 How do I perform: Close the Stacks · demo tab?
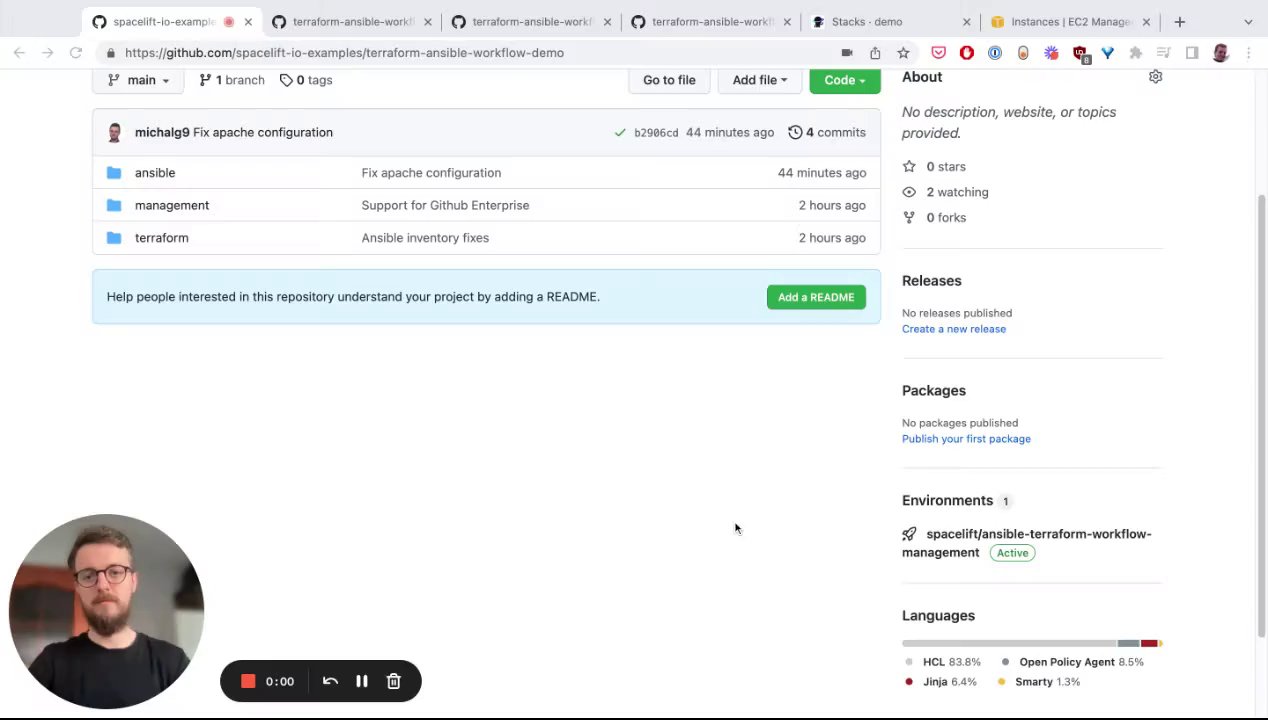tap(966, 22)
